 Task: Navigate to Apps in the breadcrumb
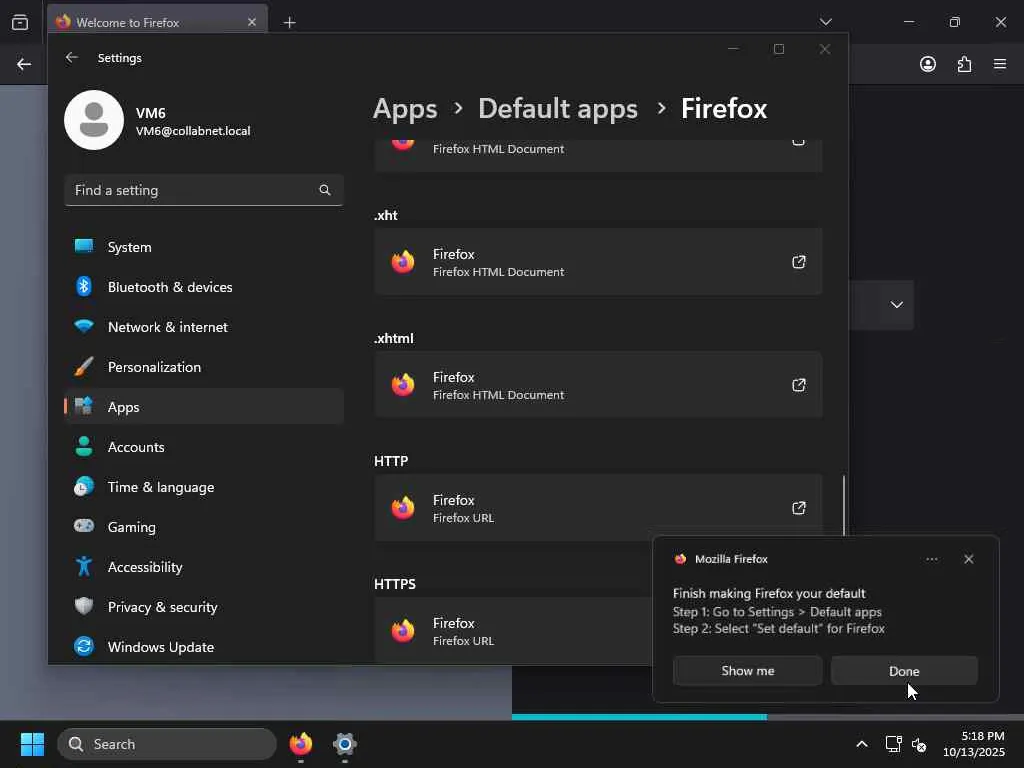pos(405,108)
